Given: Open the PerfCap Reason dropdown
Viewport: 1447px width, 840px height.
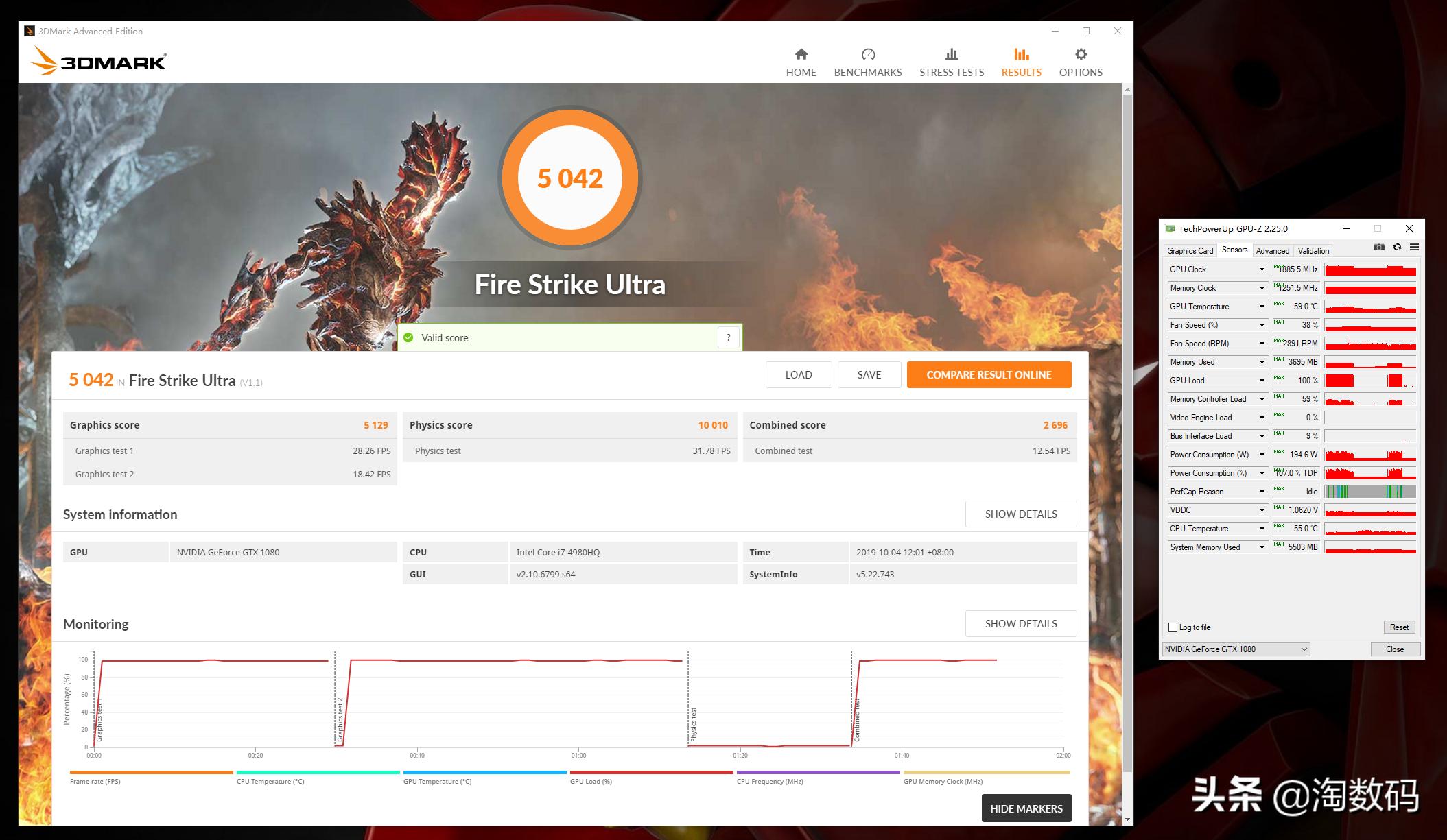Looking at the screenshot, I should tap(1261, 491).
